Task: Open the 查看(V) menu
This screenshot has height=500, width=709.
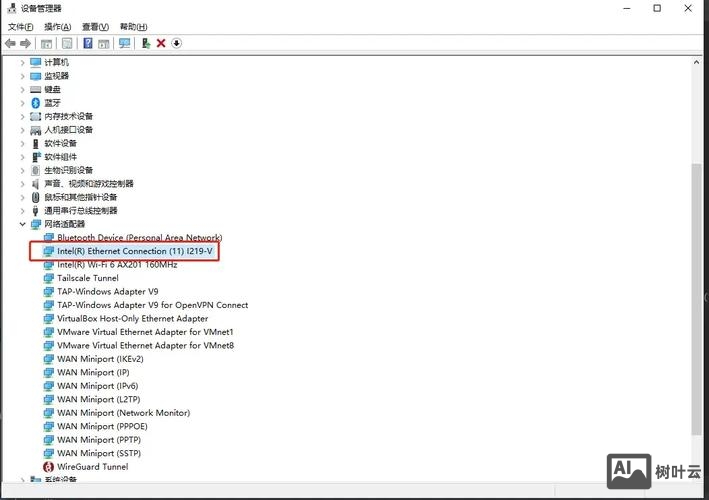Action: pos(96,27)
